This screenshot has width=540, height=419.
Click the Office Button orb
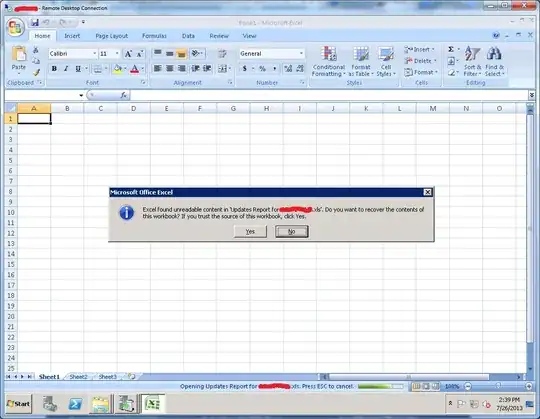click(x=15, y=27)
